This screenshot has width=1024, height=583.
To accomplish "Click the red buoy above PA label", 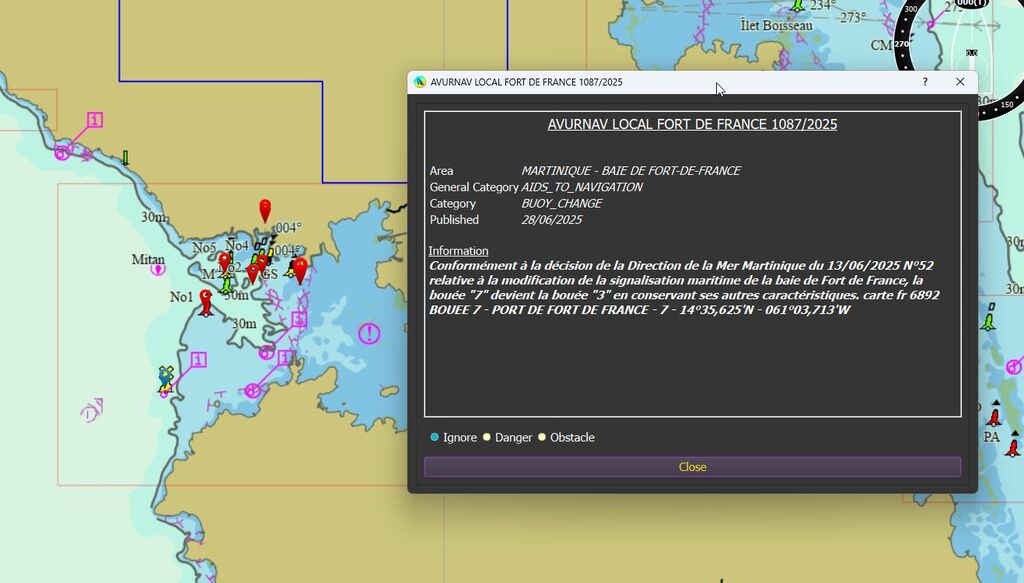I will pos(994,416).
